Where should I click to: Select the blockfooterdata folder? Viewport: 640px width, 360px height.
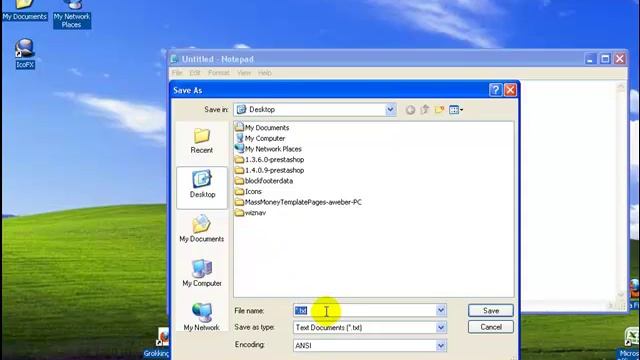(x=264, y=180)
